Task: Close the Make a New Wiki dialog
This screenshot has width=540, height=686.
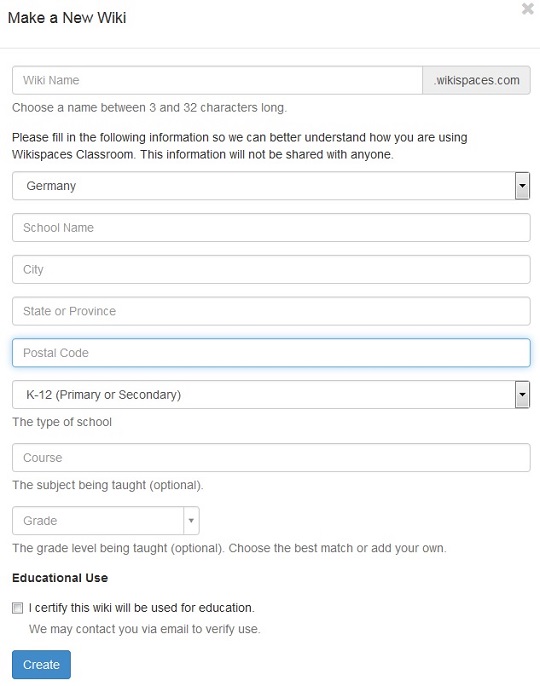Action: tap(528, 9)
